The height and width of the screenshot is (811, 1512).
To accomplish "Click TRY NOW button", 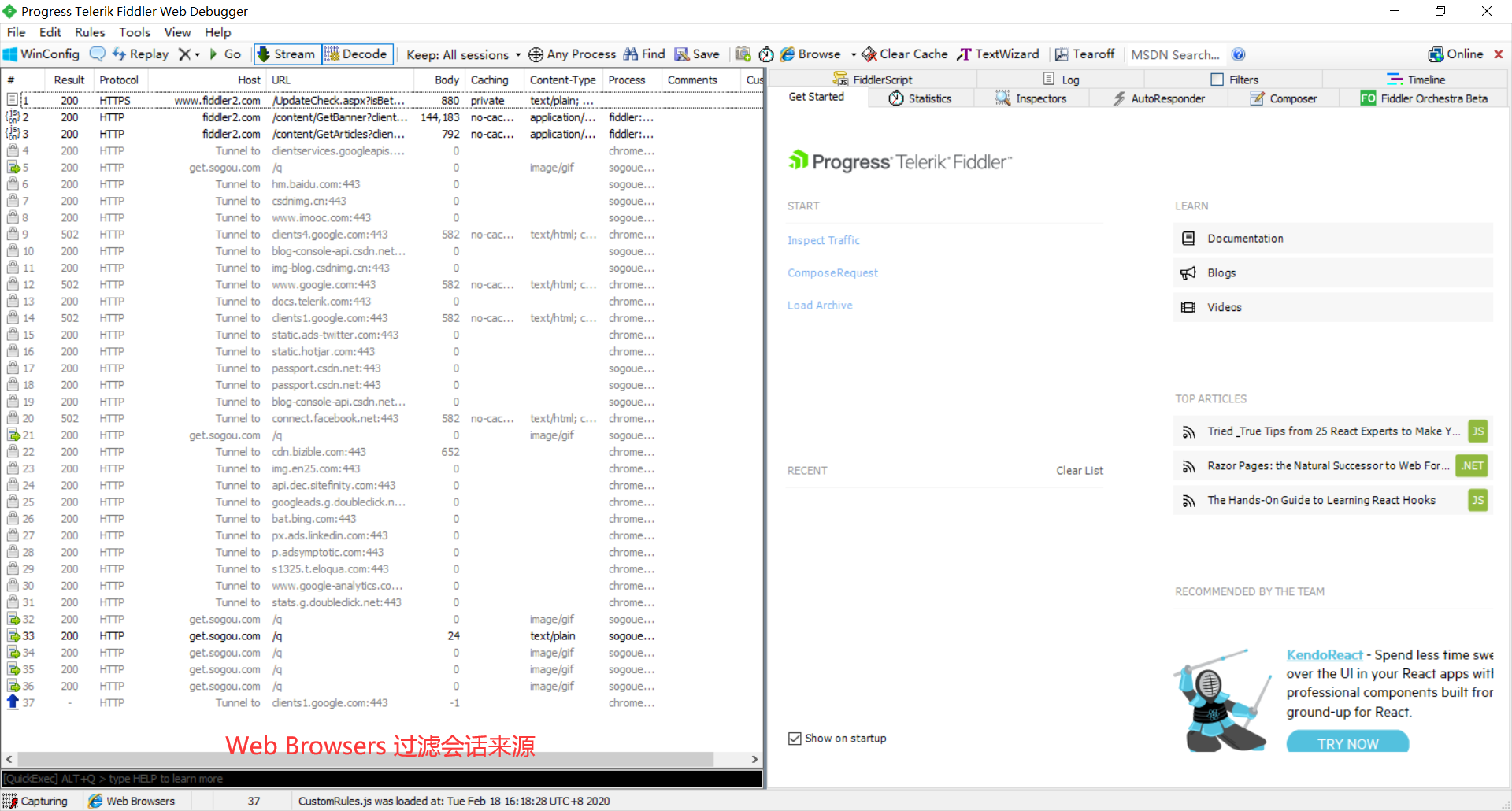I will tap(1347, 742).
